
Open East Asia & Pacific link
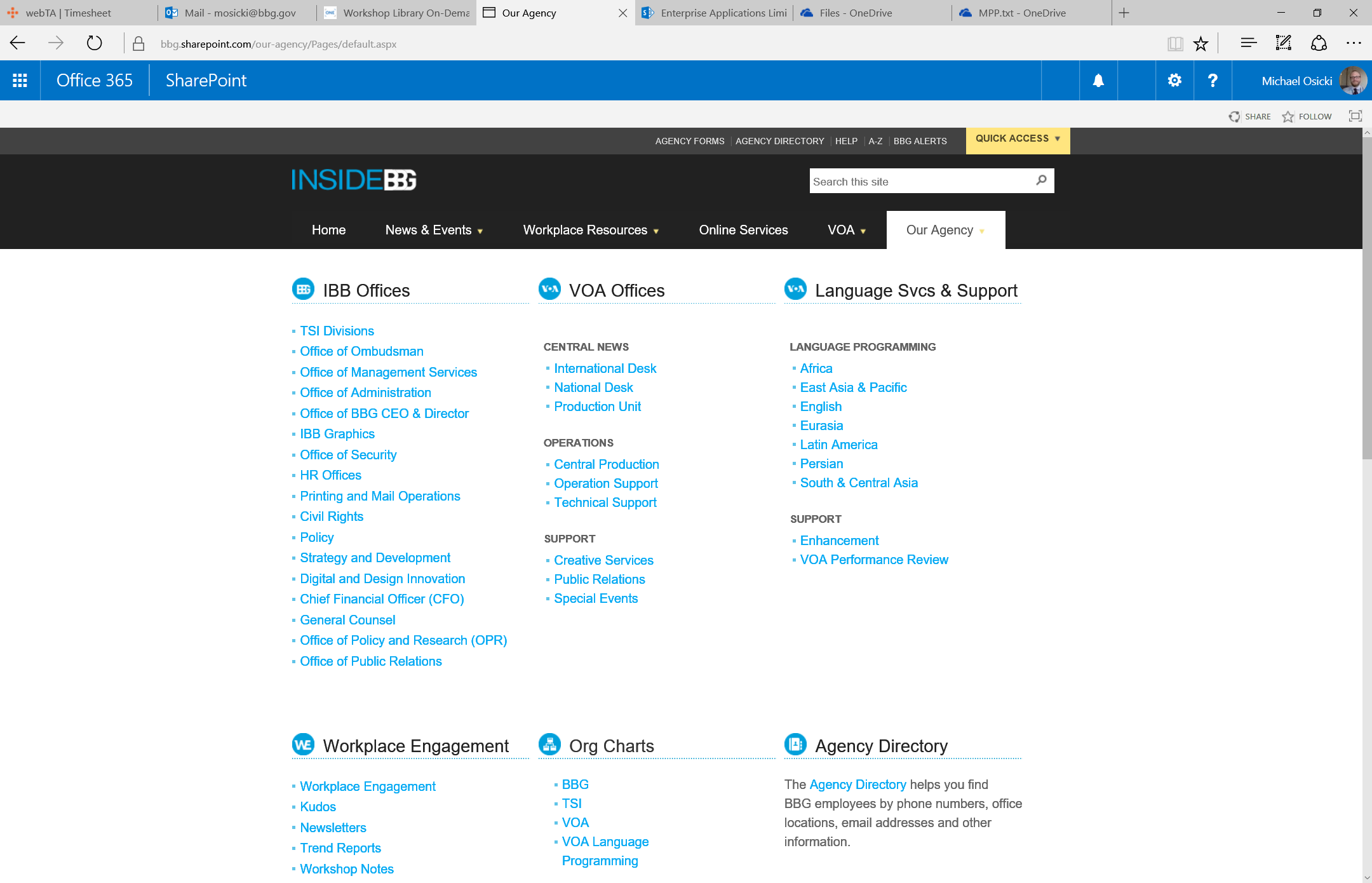click(x=853, y=388)
